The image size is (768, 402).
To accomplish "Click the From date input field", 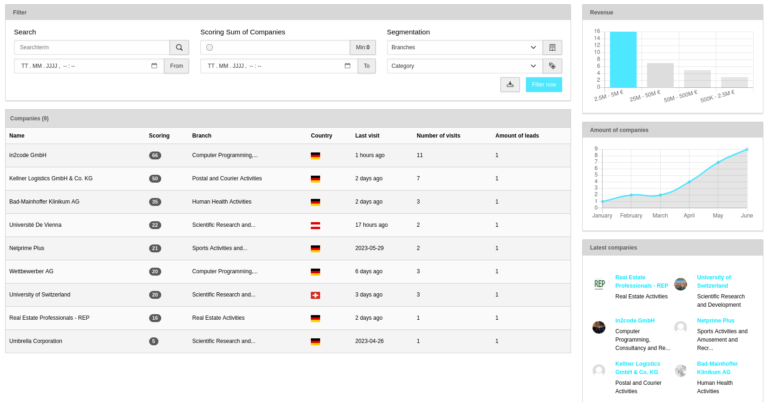I will 89,66.
